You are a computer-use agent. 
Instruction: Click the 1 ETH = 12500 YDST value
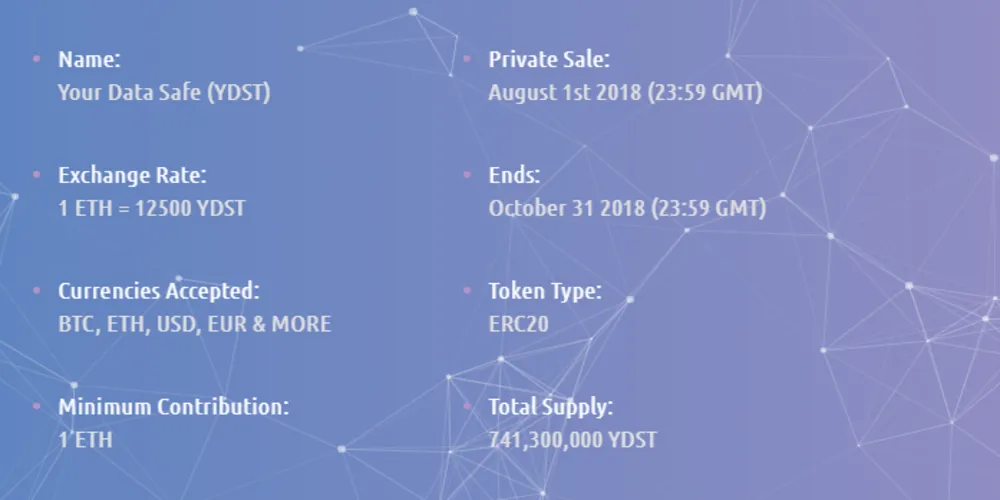[x=152, y=209]
